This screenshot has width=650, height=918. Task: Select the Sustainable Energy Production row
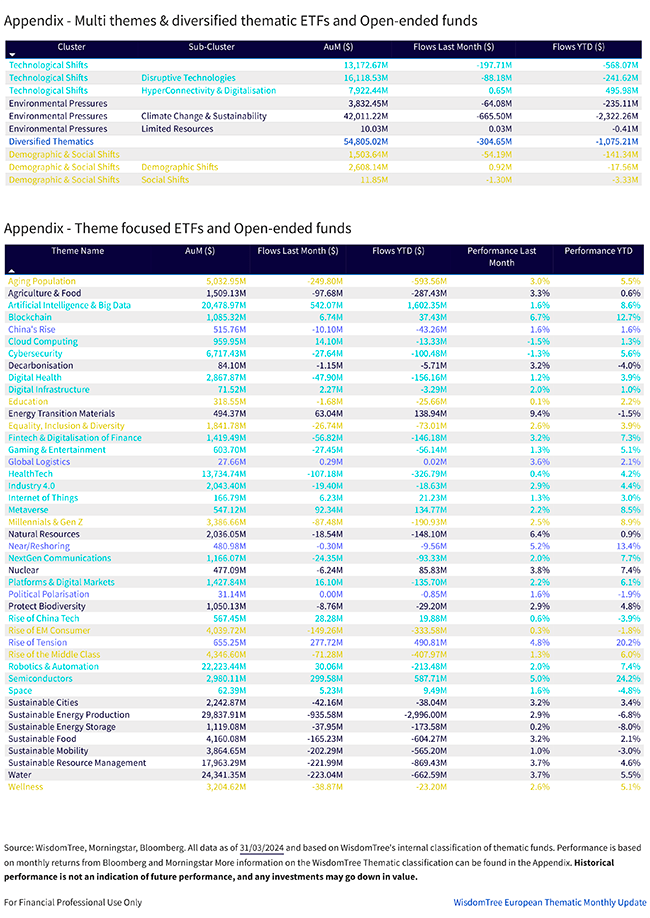tap(69, 715)
